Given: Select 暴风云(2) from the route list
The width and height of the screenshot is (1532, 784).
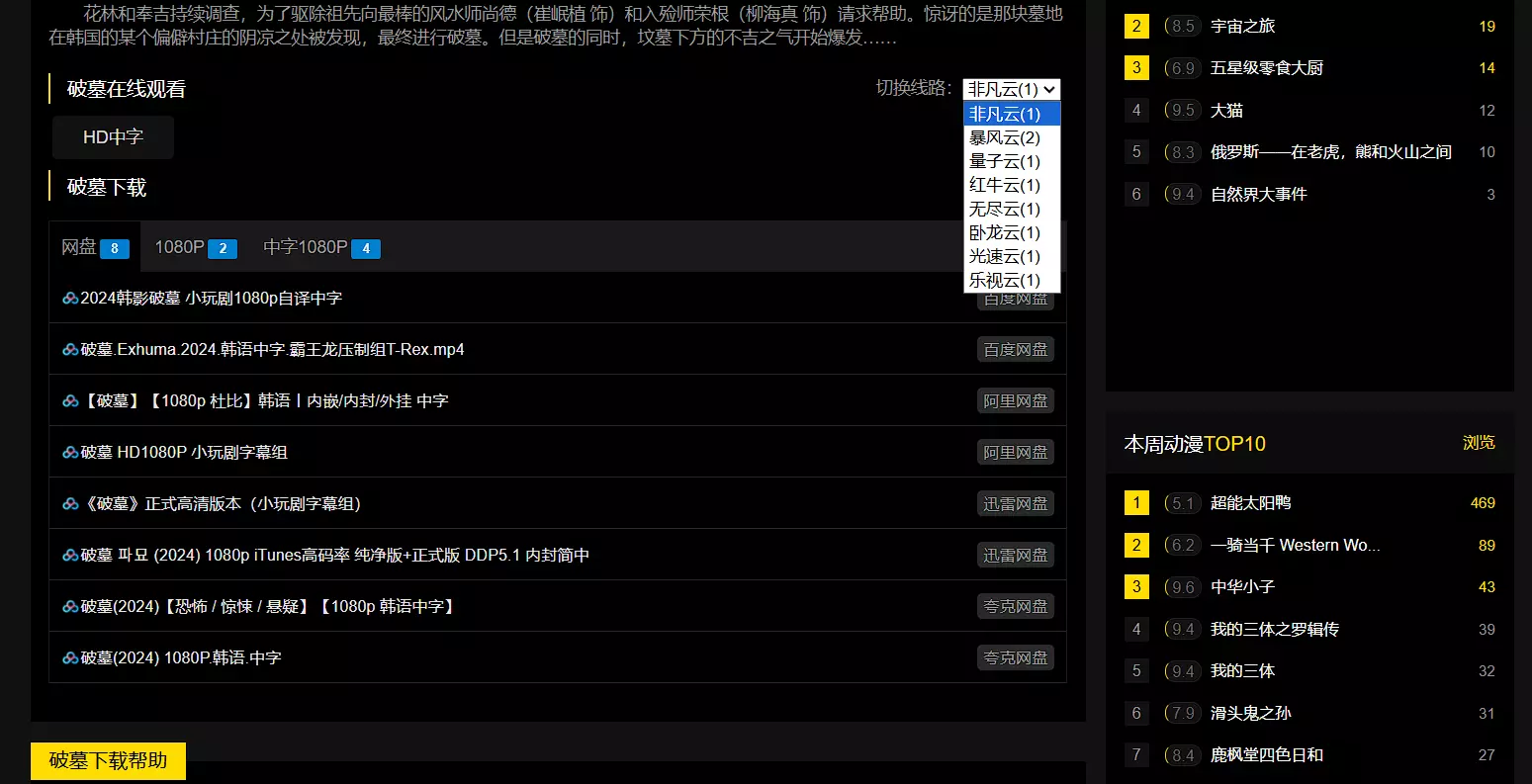Looking at the screenshot, I should (1005, 137).
